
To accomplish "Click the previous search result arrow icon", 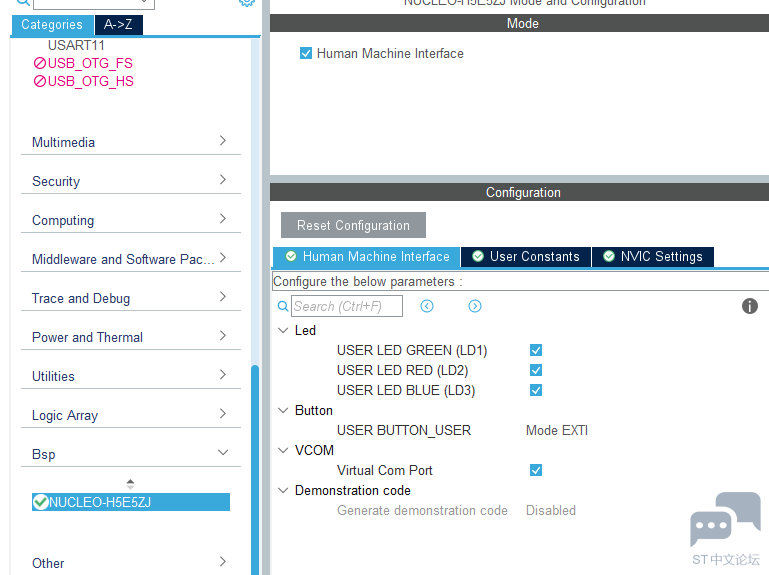I will pyautogui.click(x=427, y=306).
